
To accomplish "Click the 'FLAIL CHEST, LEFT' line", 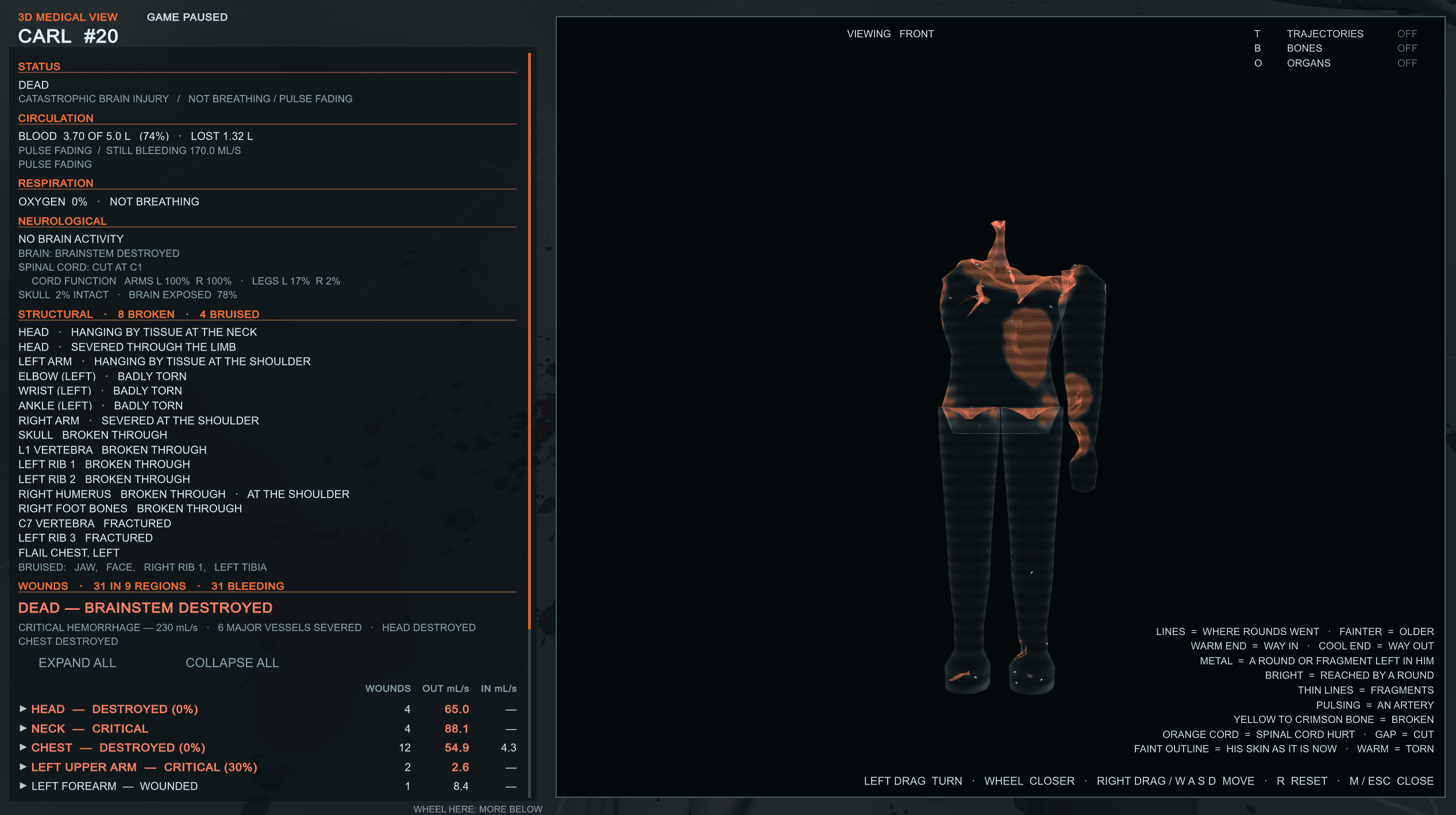I will (69, 553).
